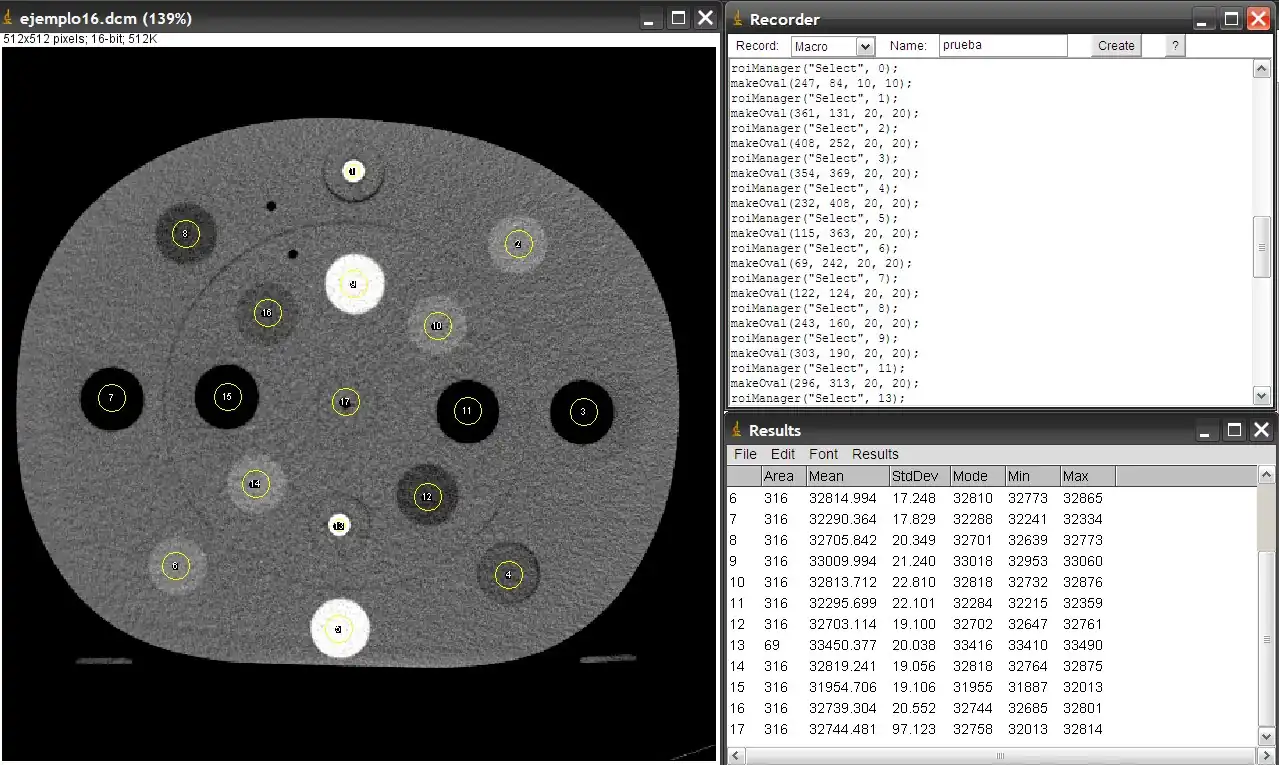The width and height of the screenshot is (1279, 765).
Task: Open the Edit menu in Results
Action: [783, 454]
